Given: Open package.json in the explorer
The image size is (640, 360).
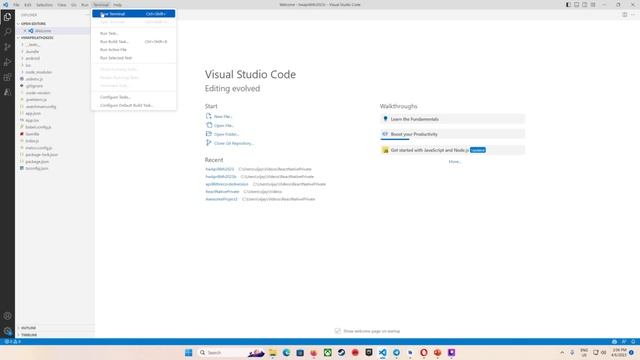Looking at the screenshot, I should pos(37,162).
